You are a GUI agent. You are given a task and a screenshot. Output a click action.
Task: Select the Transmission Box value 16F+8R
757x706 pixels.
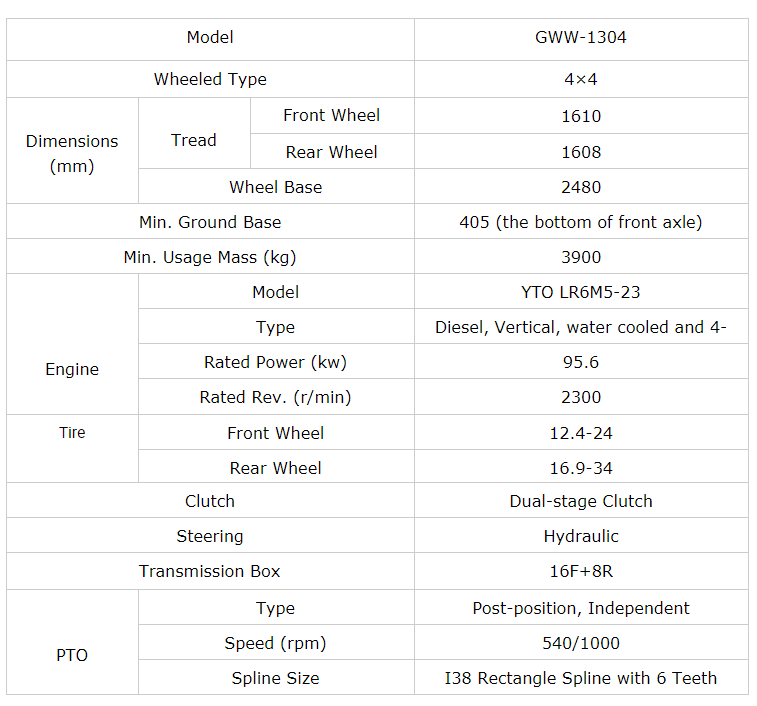pos(580,571)
